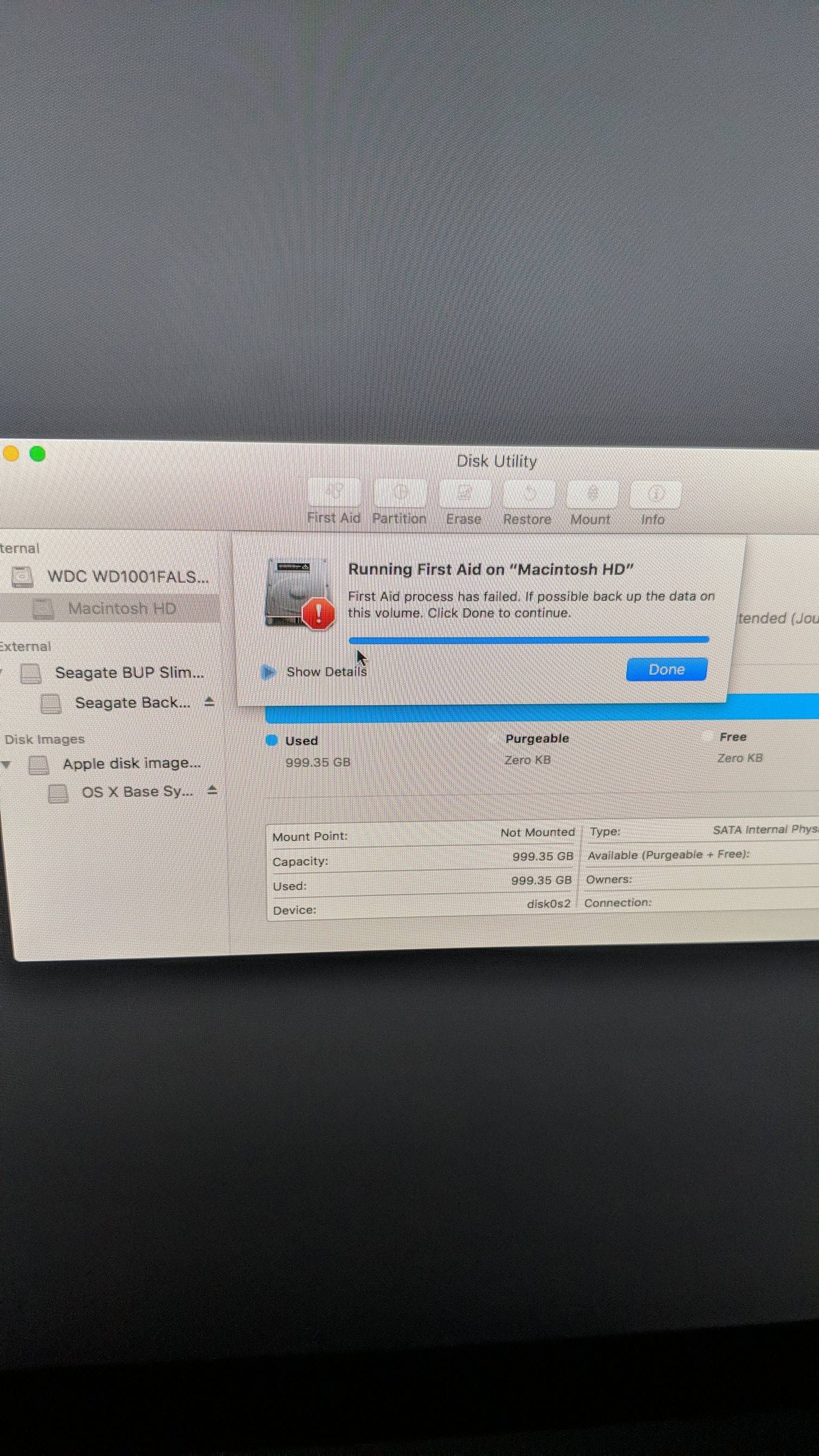Eject the OS X Base System volume

tap(212, 790)
